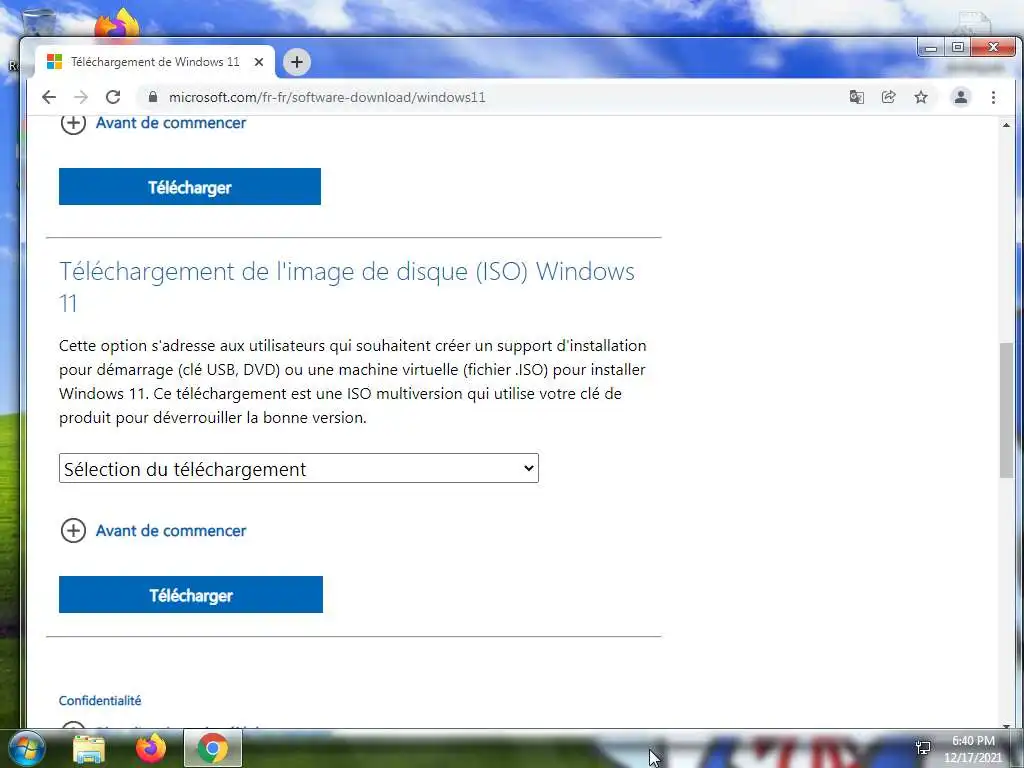The height and width of the screenshot is (768, 1024).
Task: Expand upper Avant de commencer section
Action: point(153,123)
